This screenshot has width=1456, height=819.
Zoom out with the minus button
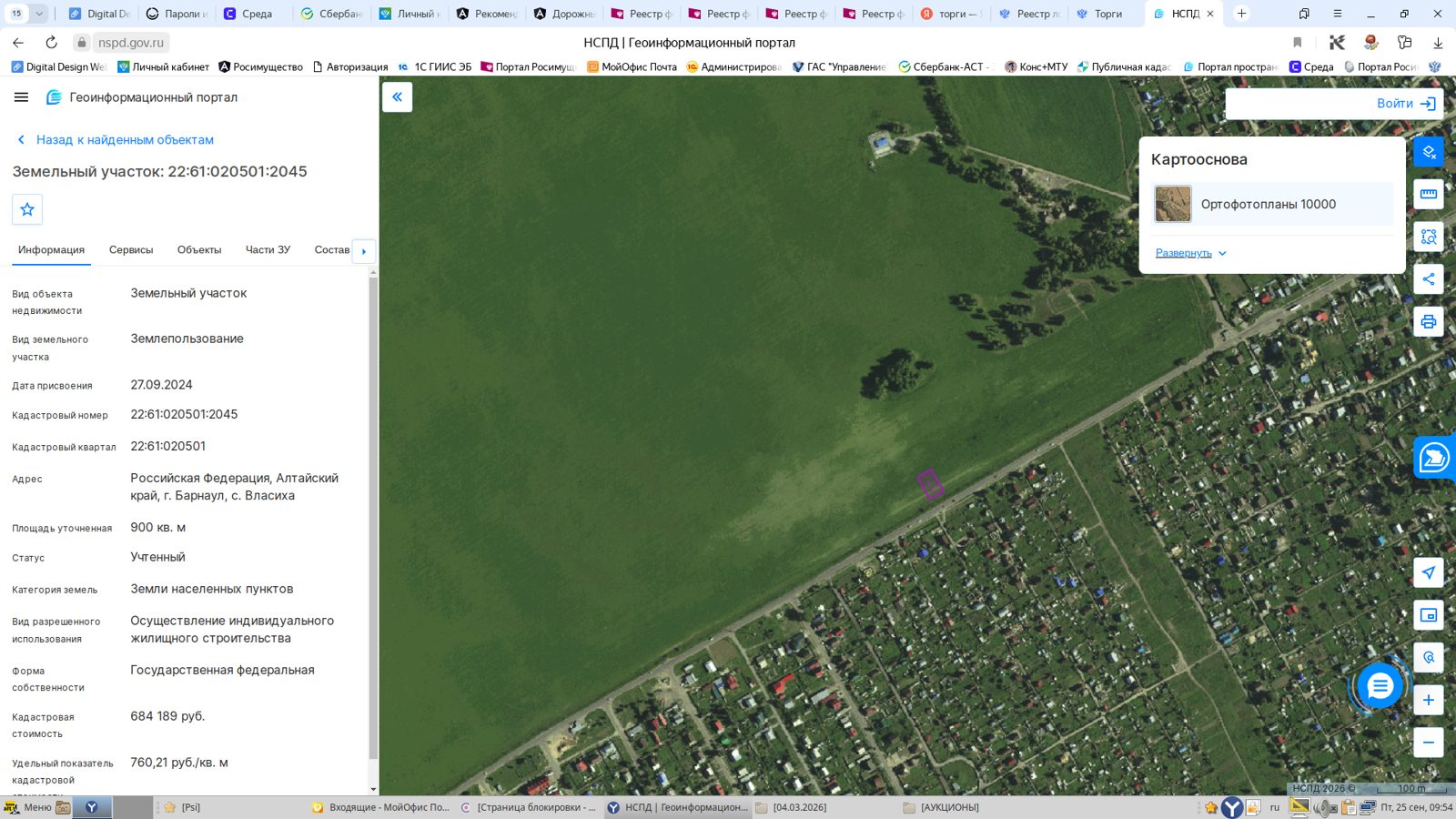point(1429,742)
